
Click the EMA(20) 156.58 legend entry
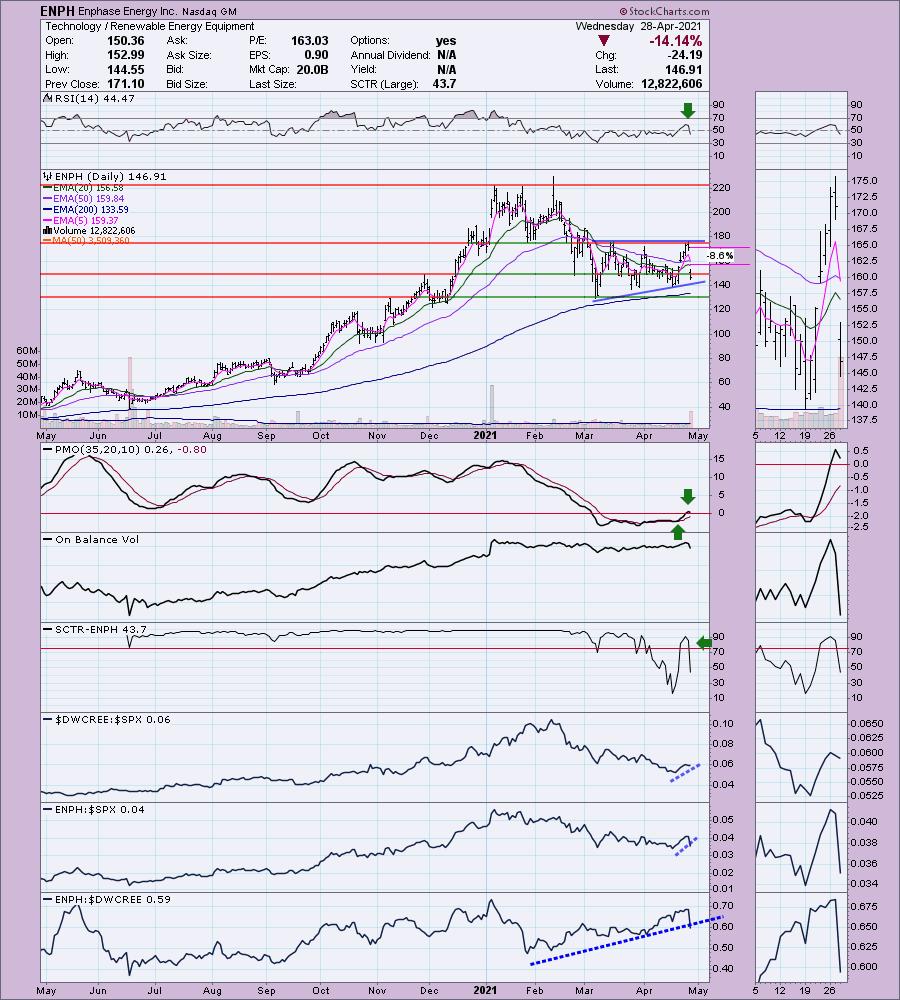coord(89,188)
